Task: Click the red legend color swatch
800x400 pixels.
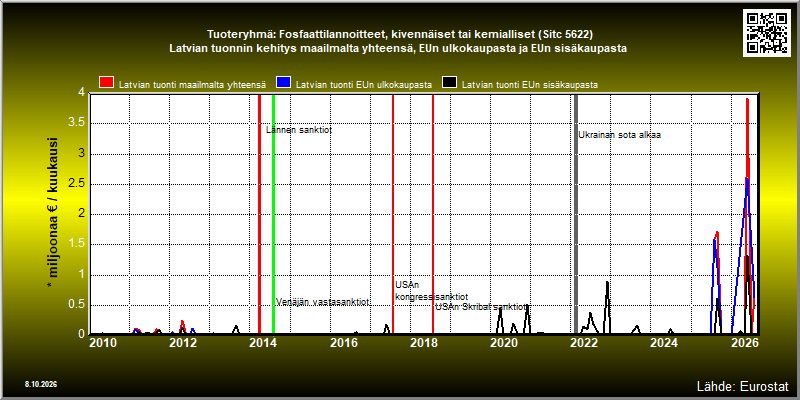Action: (x=107, y=83)
